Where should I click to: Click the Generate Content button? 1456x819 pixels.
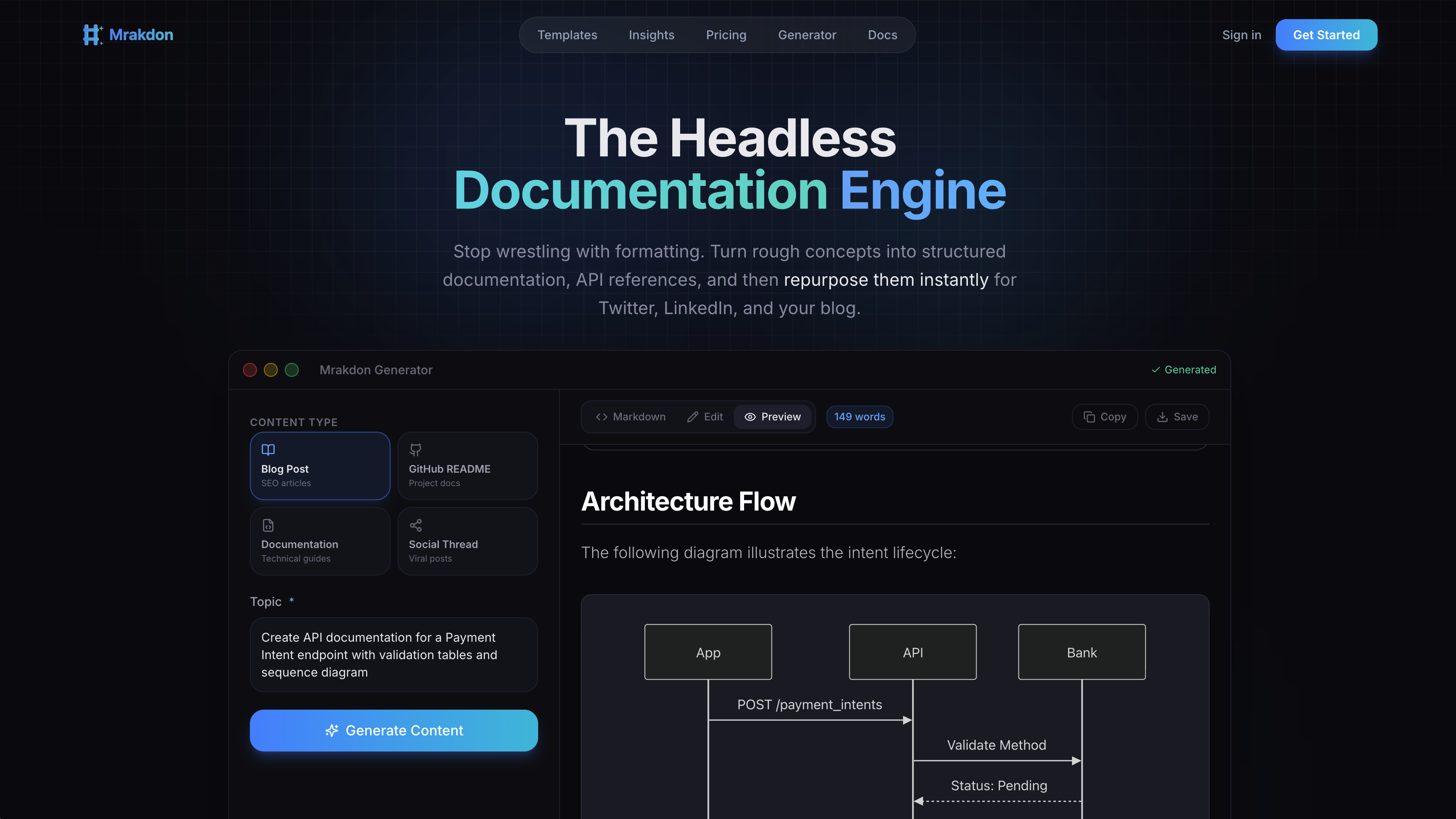coord(394,730)
